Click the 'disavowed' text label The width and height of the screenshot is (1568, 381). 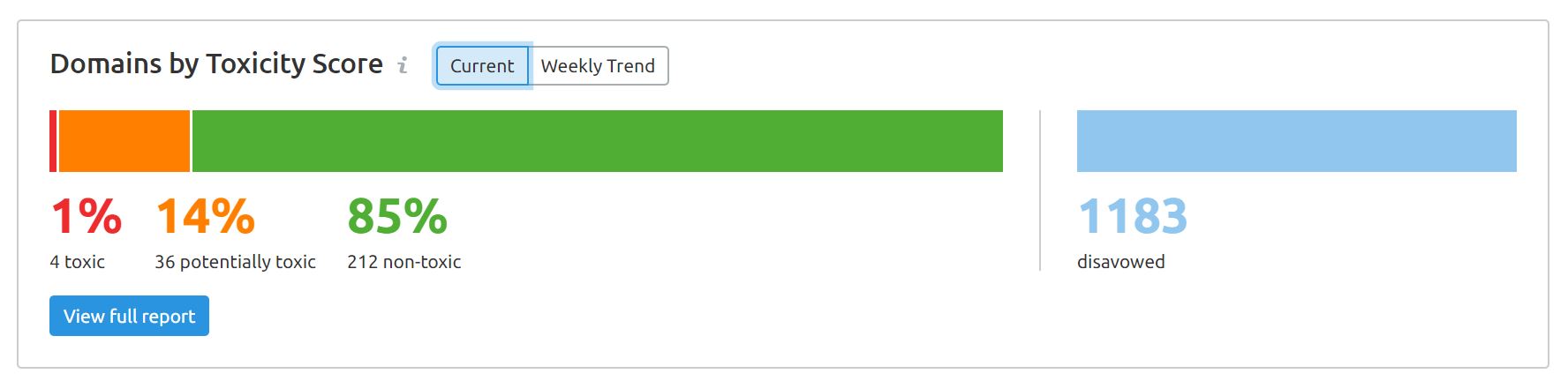pos(1121,262)
